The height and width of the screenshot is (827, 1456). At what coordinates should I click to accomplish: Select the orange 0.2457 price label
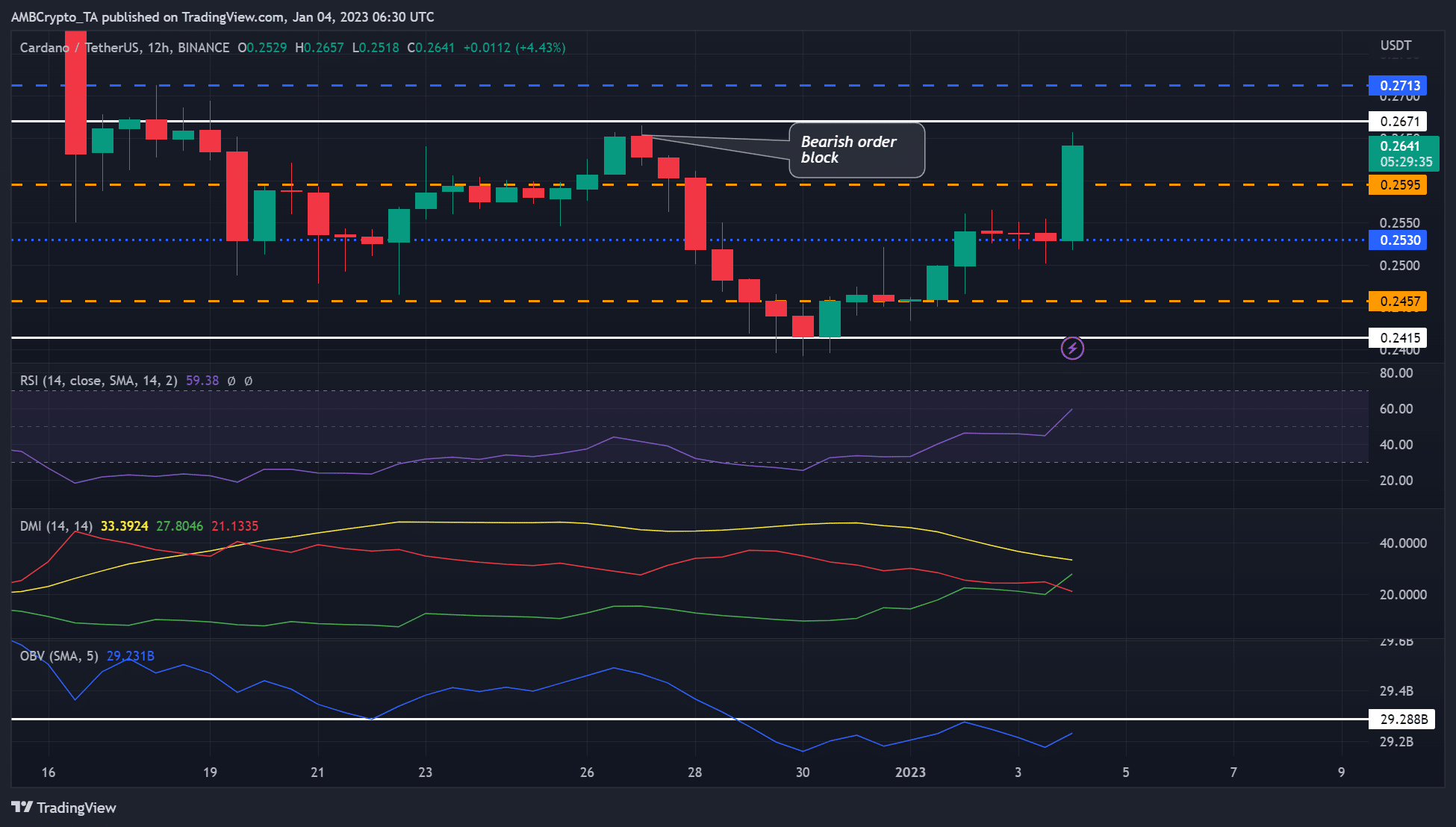1399,302
